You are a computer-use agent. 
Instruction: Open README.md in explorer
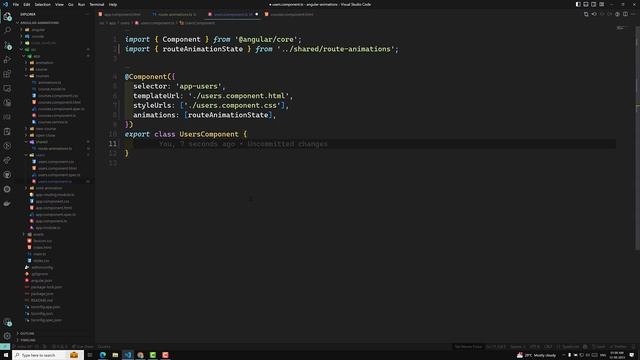click(x=42, y=300)
